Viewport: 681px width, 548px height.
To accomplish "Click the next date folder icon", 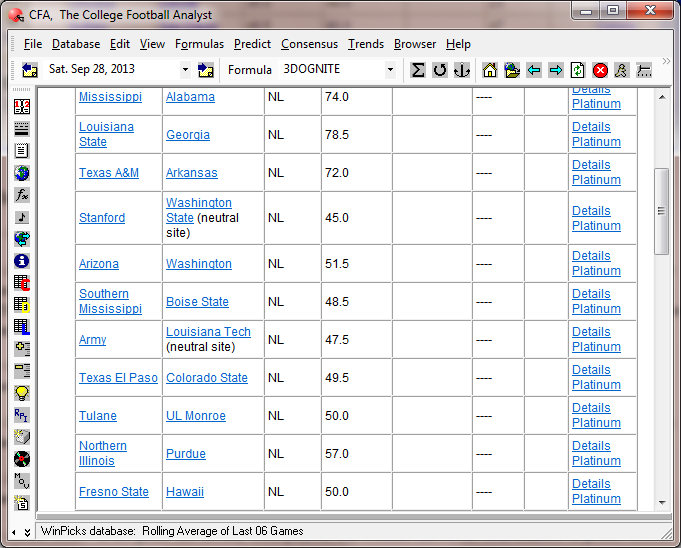I will point(205,70).
